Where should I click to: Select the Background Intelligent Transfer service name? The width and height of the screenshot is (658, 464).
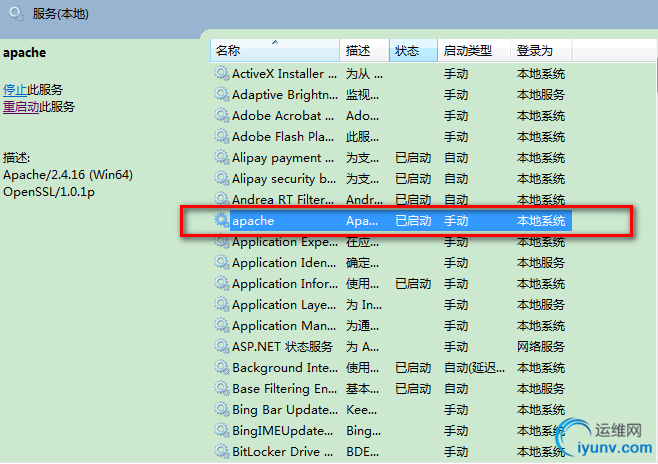[285, 368]
